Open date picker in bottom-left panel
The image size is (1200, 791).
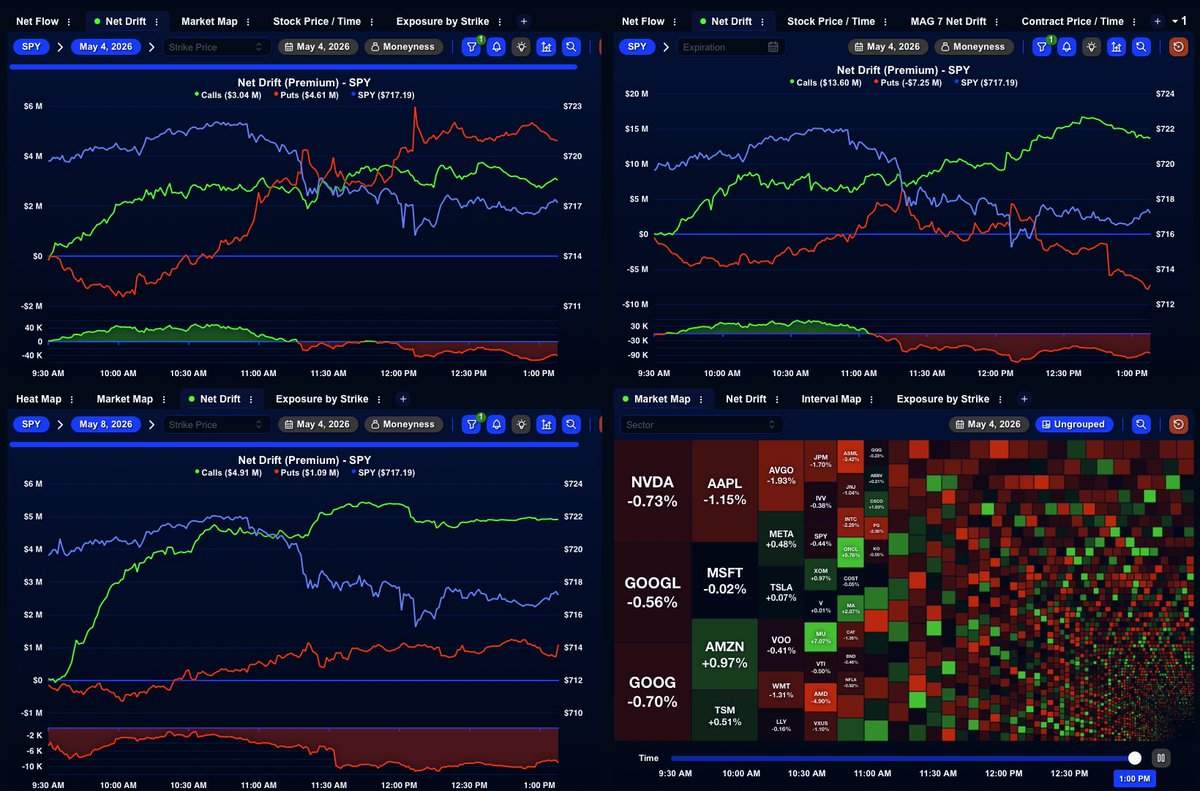pyautogui.click(x=318, y=424)
